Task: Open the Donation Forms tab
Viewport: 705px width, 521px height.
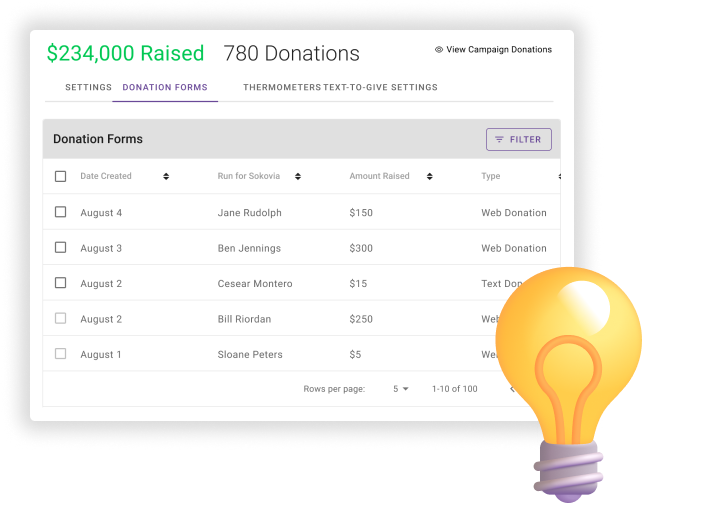Action: click(165, 87)
